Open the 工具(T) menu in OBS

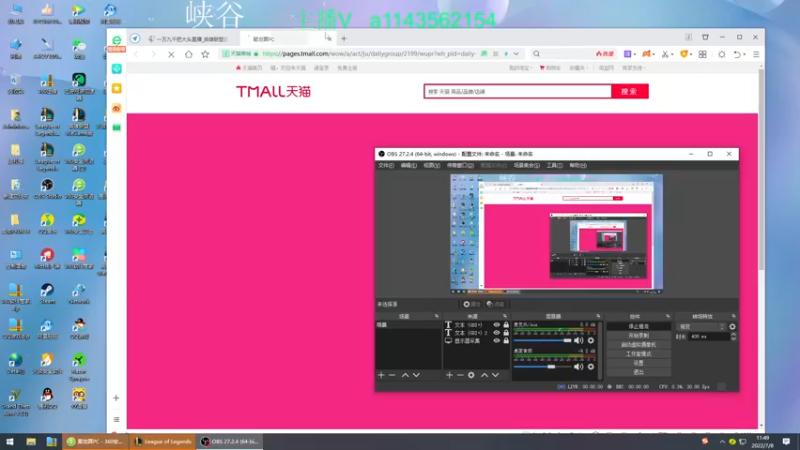pyautogui.click(x=555, y=165)
